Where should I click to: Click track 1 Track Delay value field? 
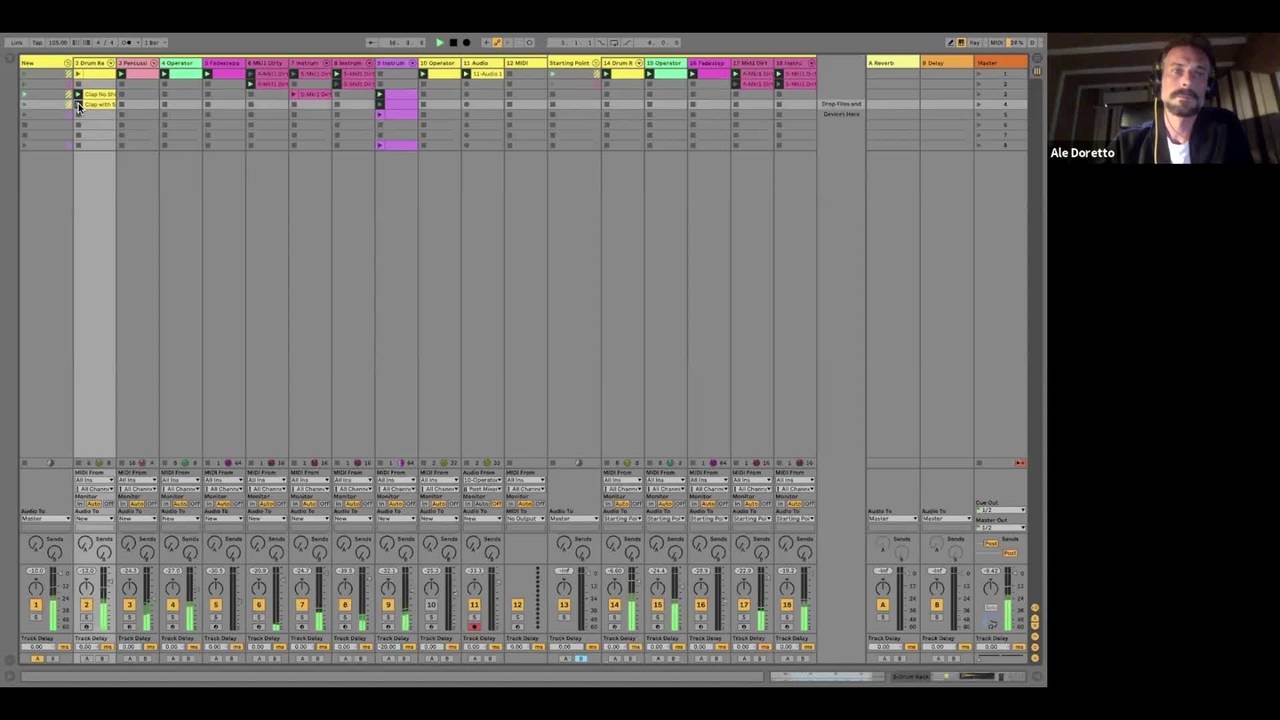(40, 647)
